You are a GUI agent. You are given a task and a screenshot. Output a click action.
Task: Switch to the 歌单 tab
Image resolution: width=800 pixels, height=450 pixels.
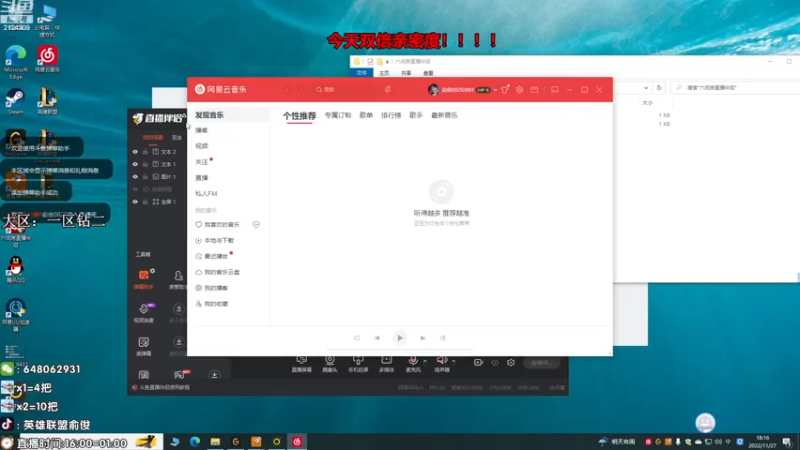(x=366, y=115)
